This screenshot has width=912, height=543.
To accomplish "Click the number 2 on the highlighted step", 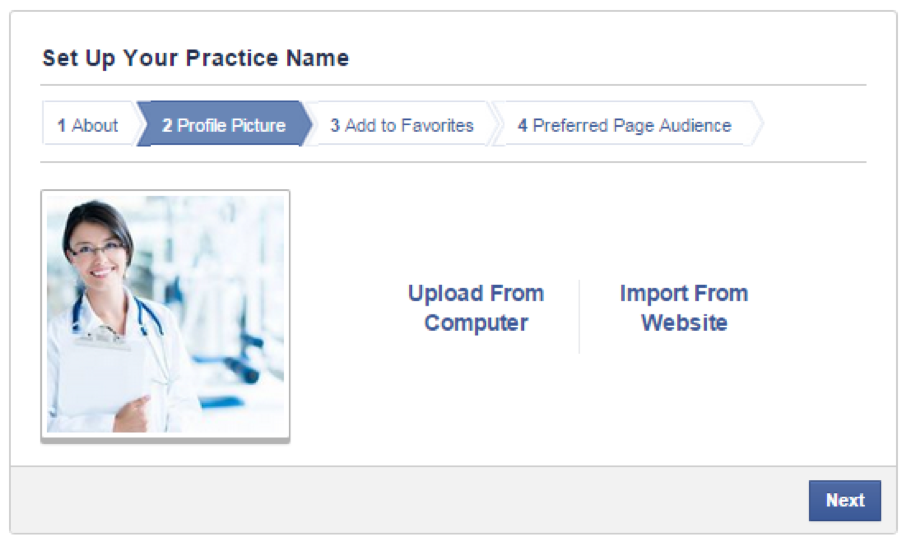I will click(167, 125).
